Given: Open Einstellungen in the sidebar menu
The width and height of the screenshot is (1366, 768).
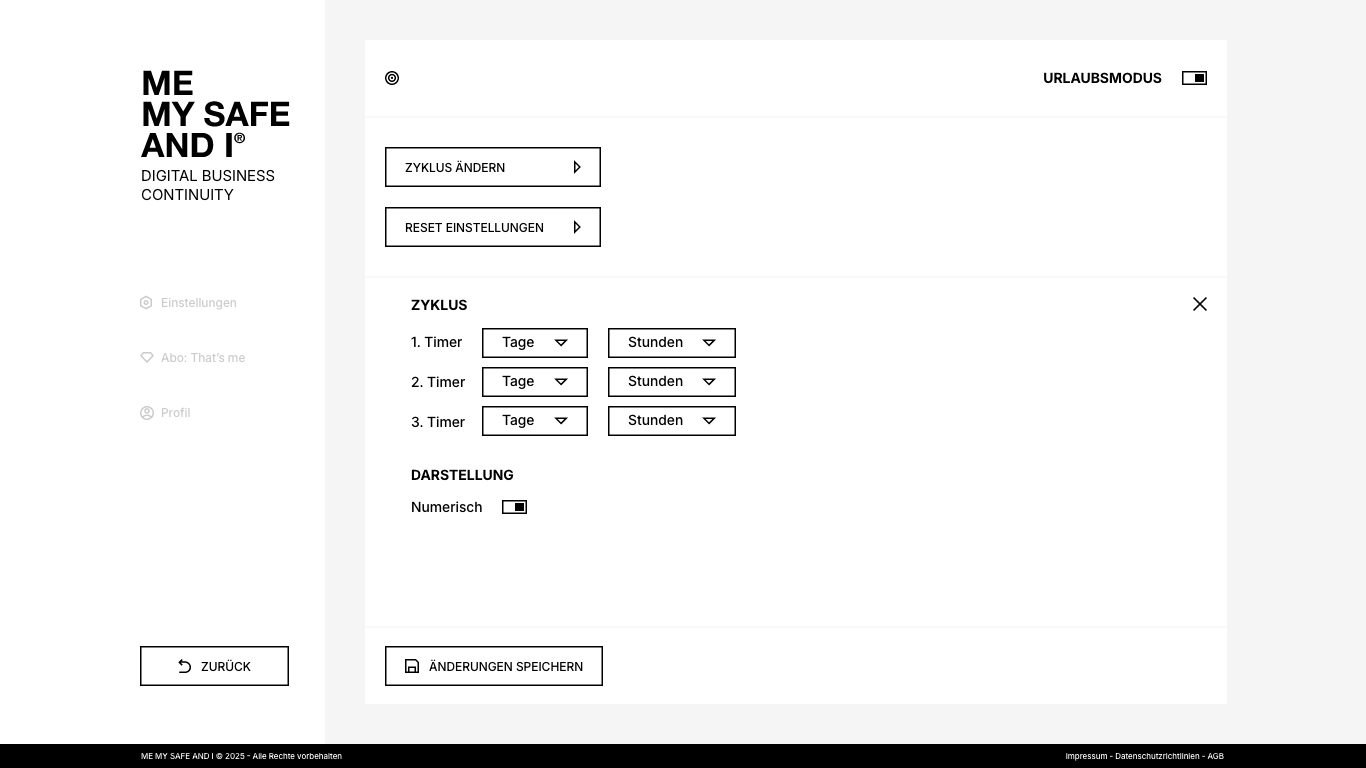Looking at the screenshot, I should point(198,303).
